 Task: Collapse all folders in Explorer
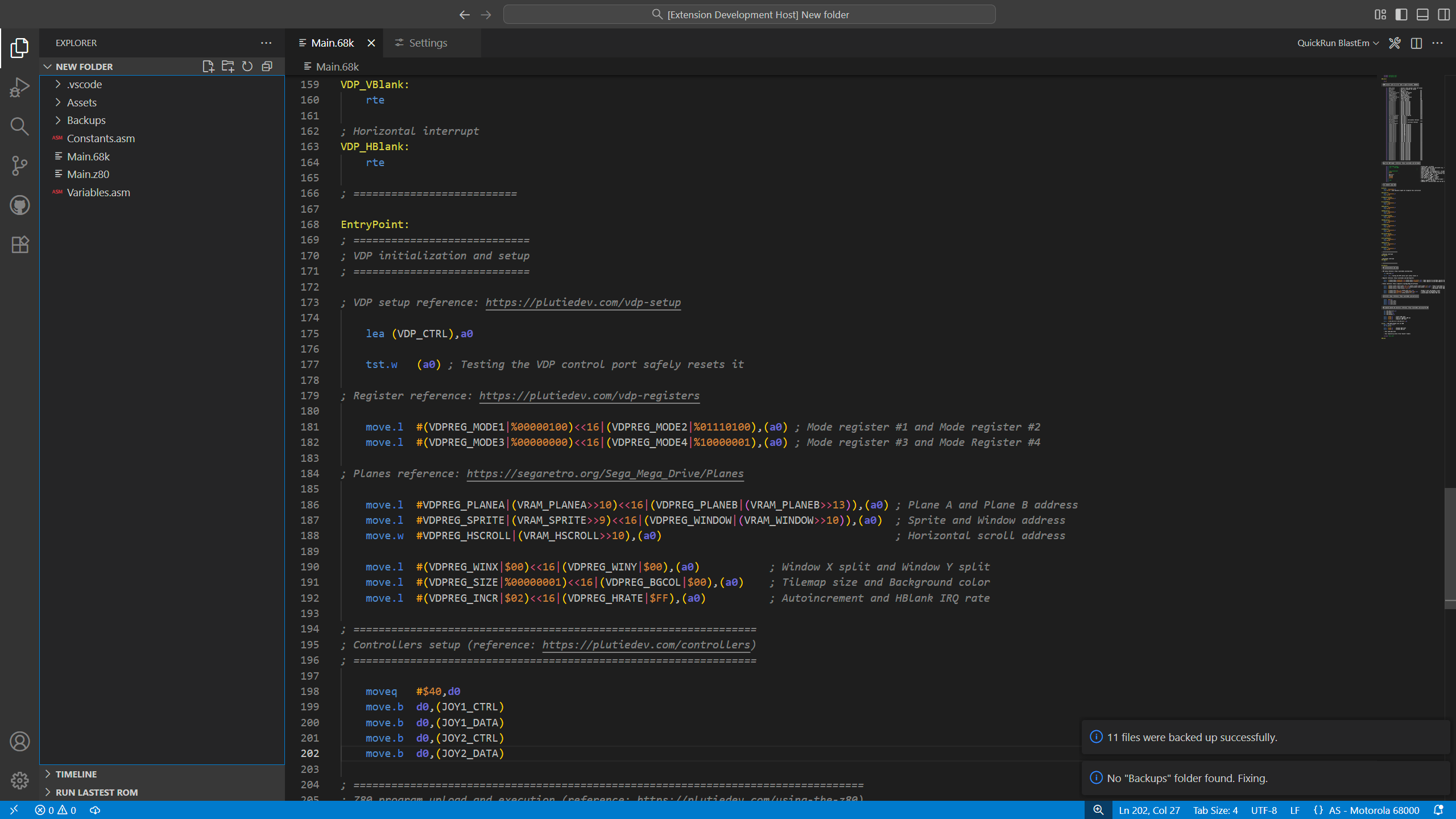(267, 67)
